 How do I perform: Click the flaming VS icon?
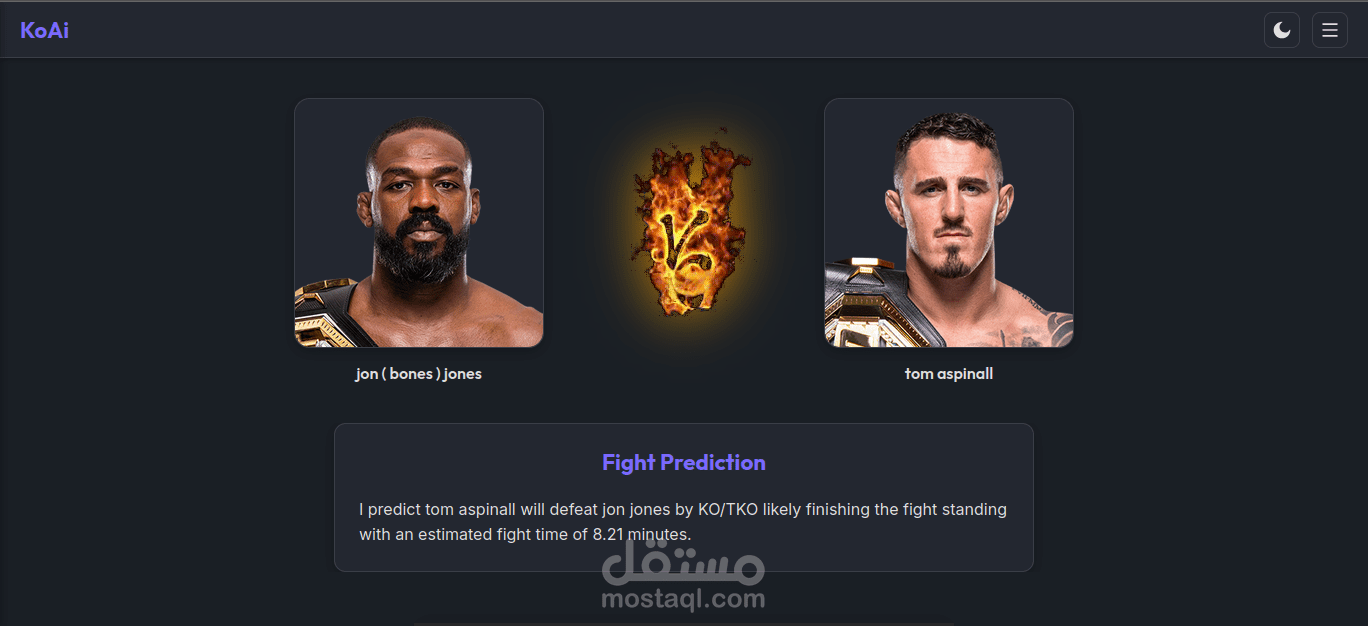tap(688, 228)
